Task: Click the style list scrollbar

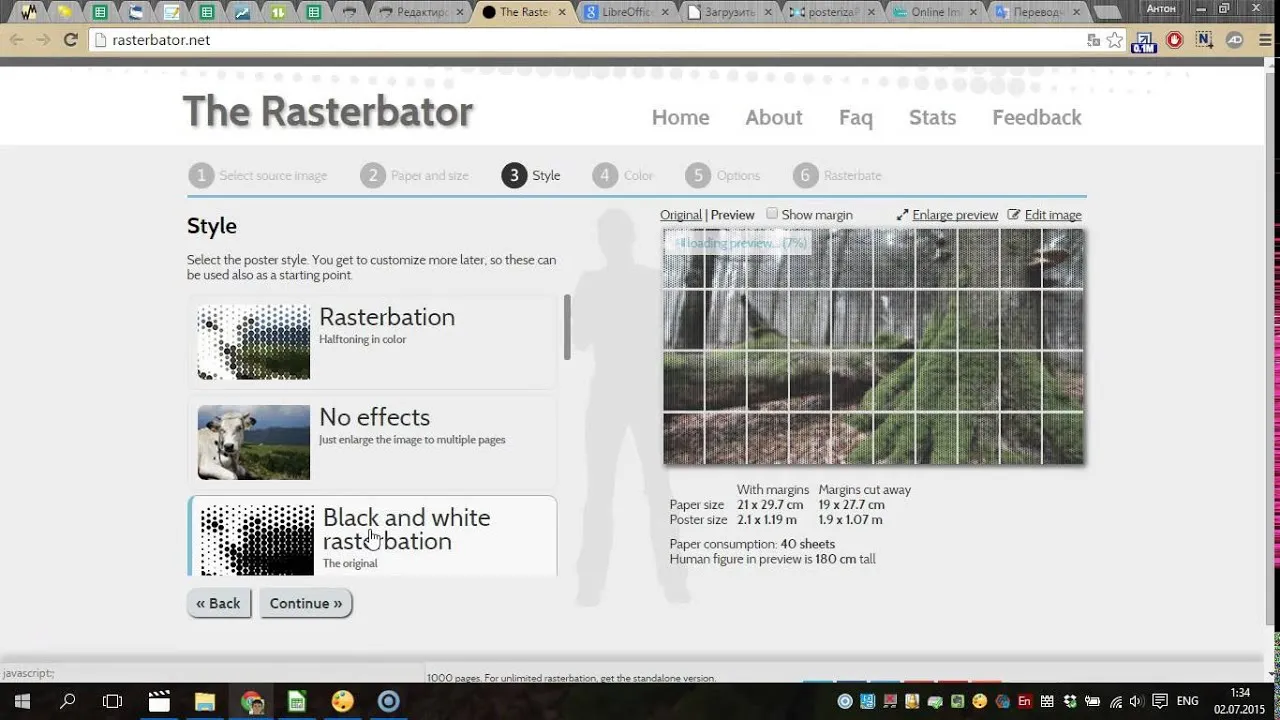Action: [x=567, y=327]
